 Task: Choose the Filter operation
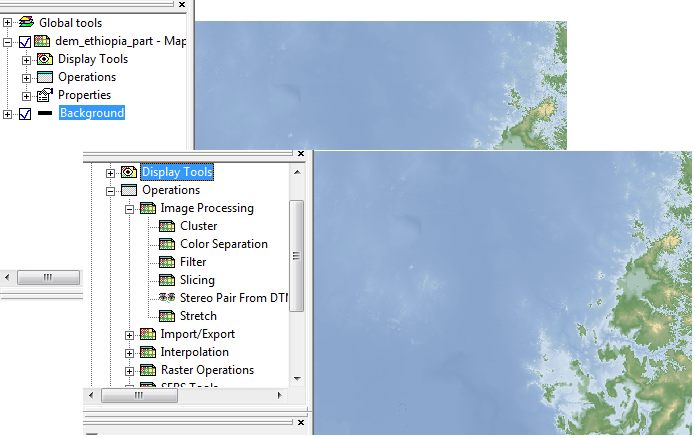[193, 262]
